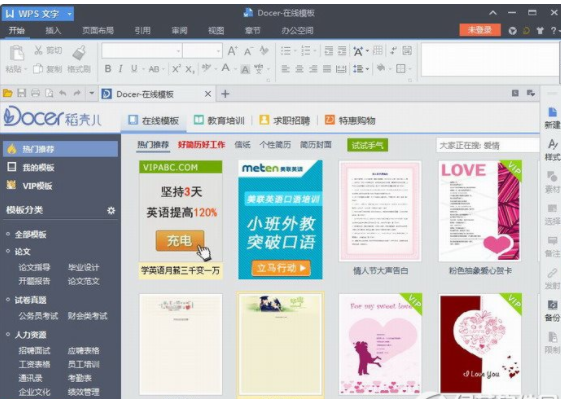The height and width of the screenshot is (399, 561).
Task: Open the 特惠购物 Docer section
Action: coord(350,120)
